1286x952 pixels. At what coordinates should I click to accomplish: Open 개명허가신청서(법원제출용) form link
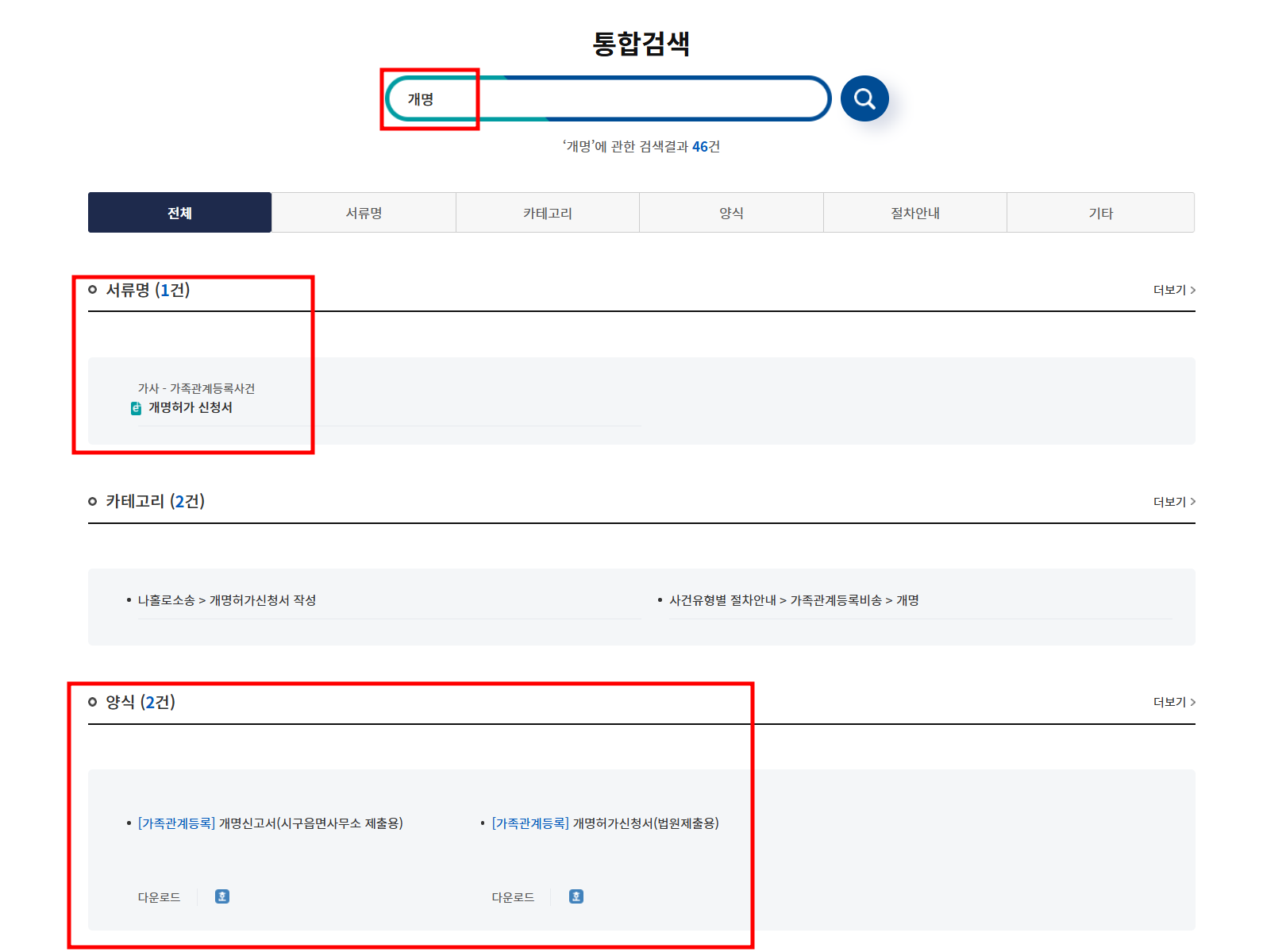[x=606, y=823]
